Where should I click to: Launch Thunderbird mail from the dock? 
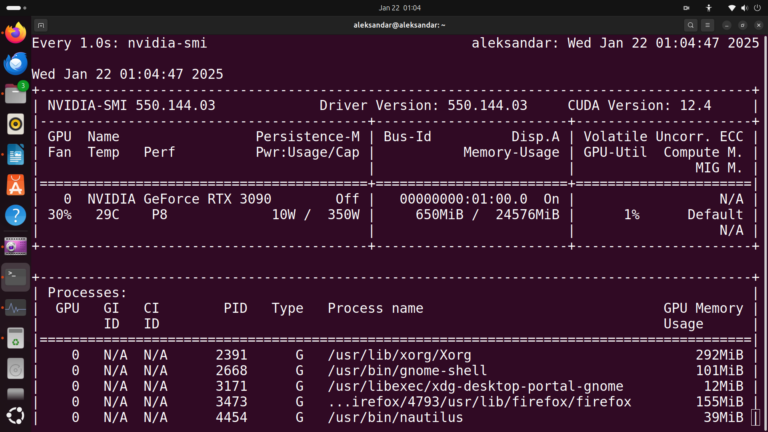coord(16,64)
